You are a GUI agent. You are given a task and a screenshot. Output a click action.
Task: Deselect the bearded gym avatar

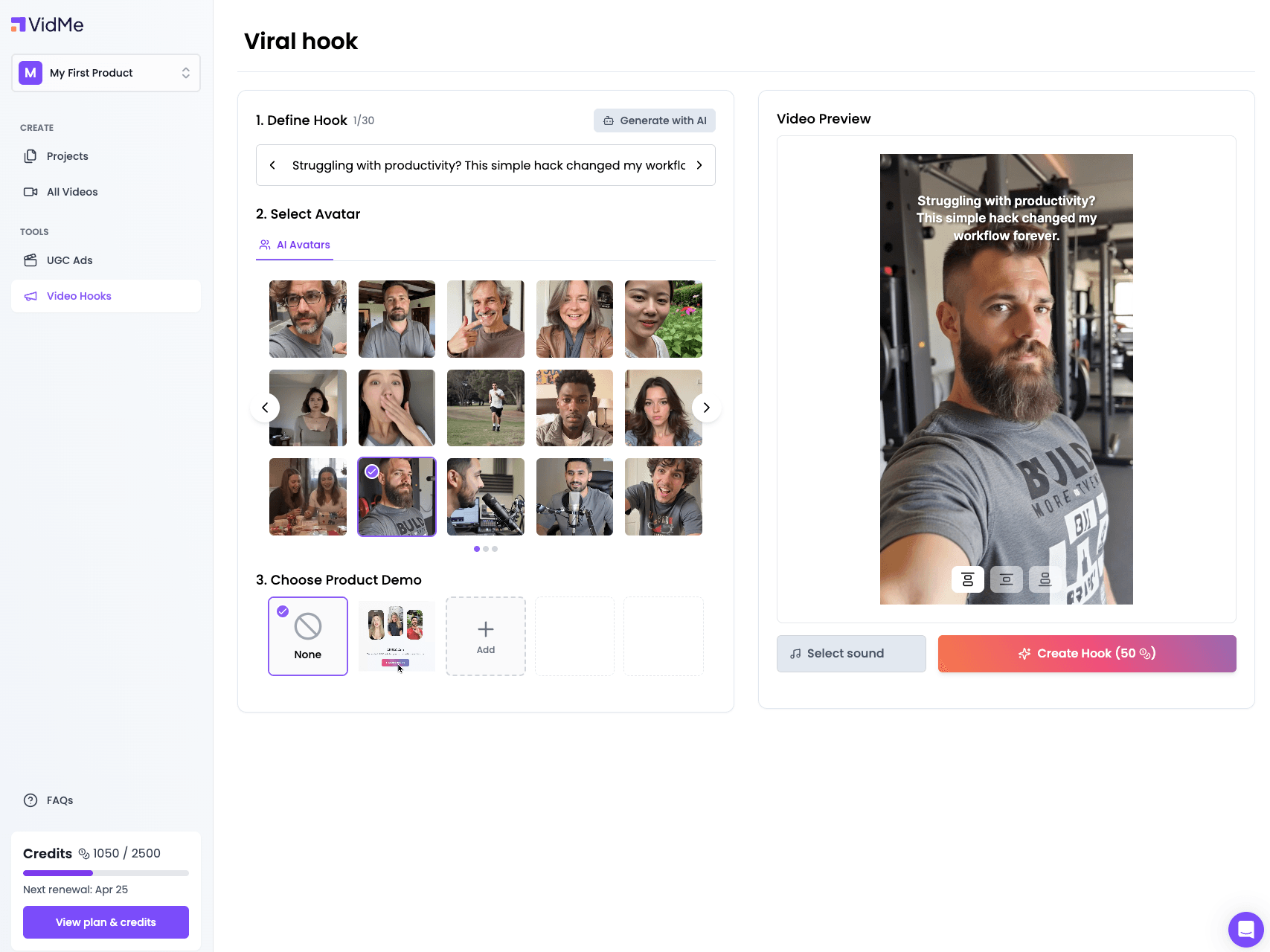[397, 497]
